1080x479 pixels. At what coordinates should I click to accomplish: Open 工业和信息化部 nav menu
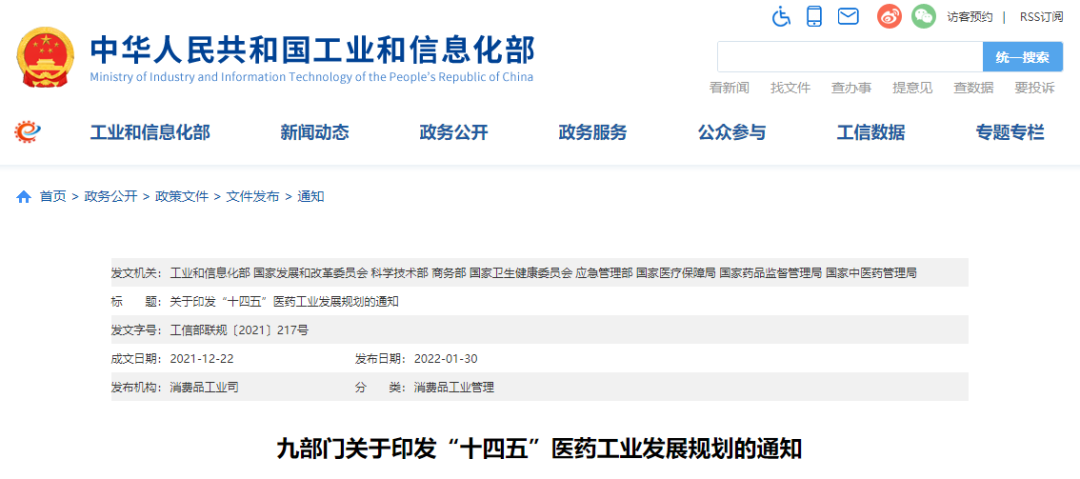click(150, 132)
